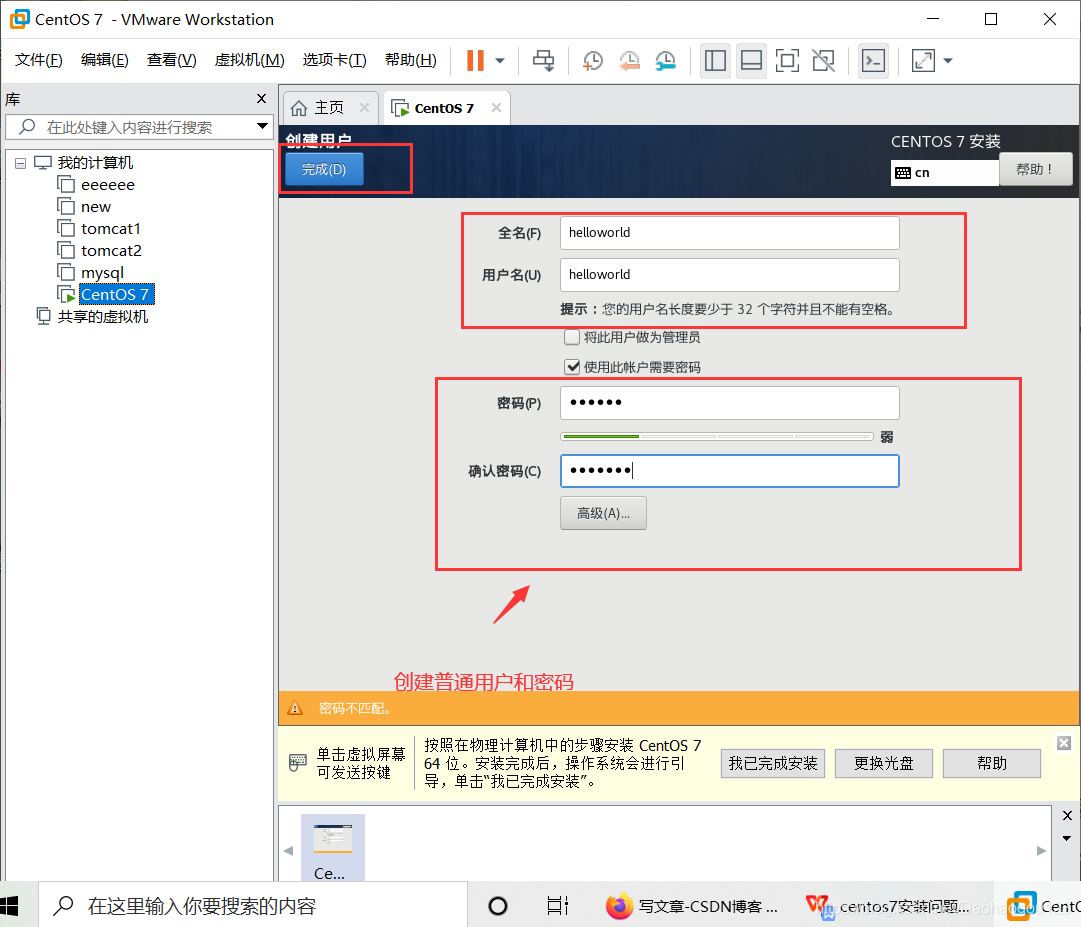Collapse the 我的计算机 tree node
Viewport: 1081px width, 927px height.
(x=21, y=163)
